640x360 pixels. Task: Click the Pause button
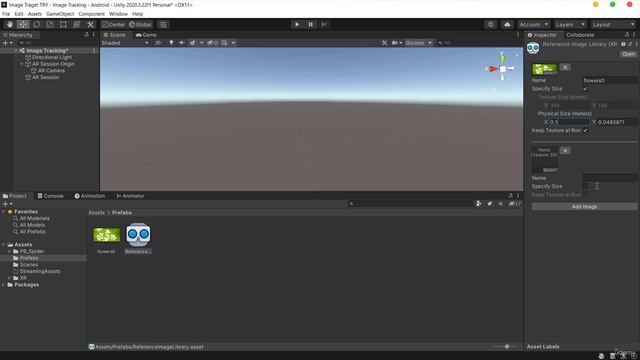click(310, 24)
